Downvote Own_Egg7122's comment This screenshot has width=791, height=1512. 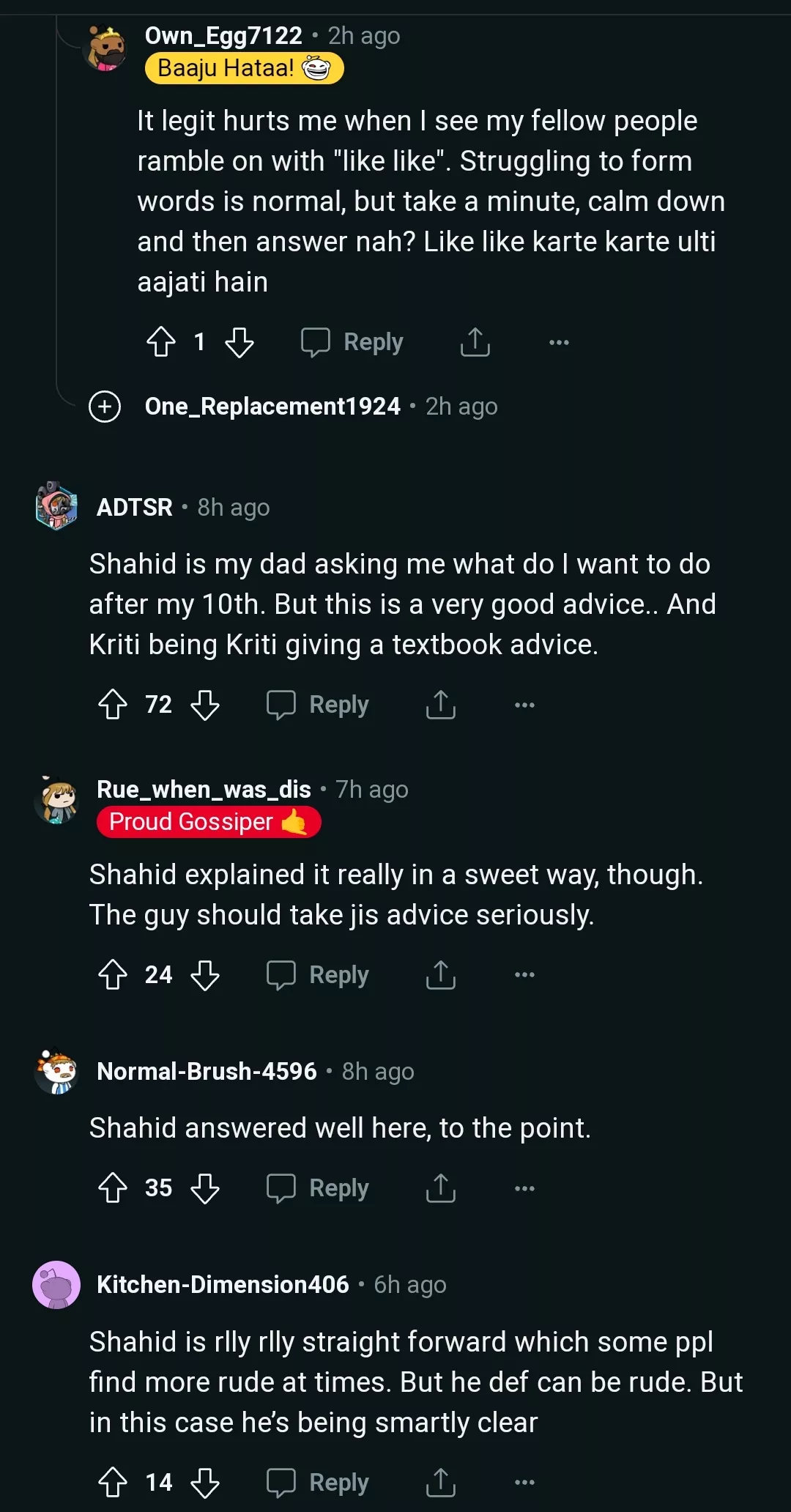pos(239,342)
